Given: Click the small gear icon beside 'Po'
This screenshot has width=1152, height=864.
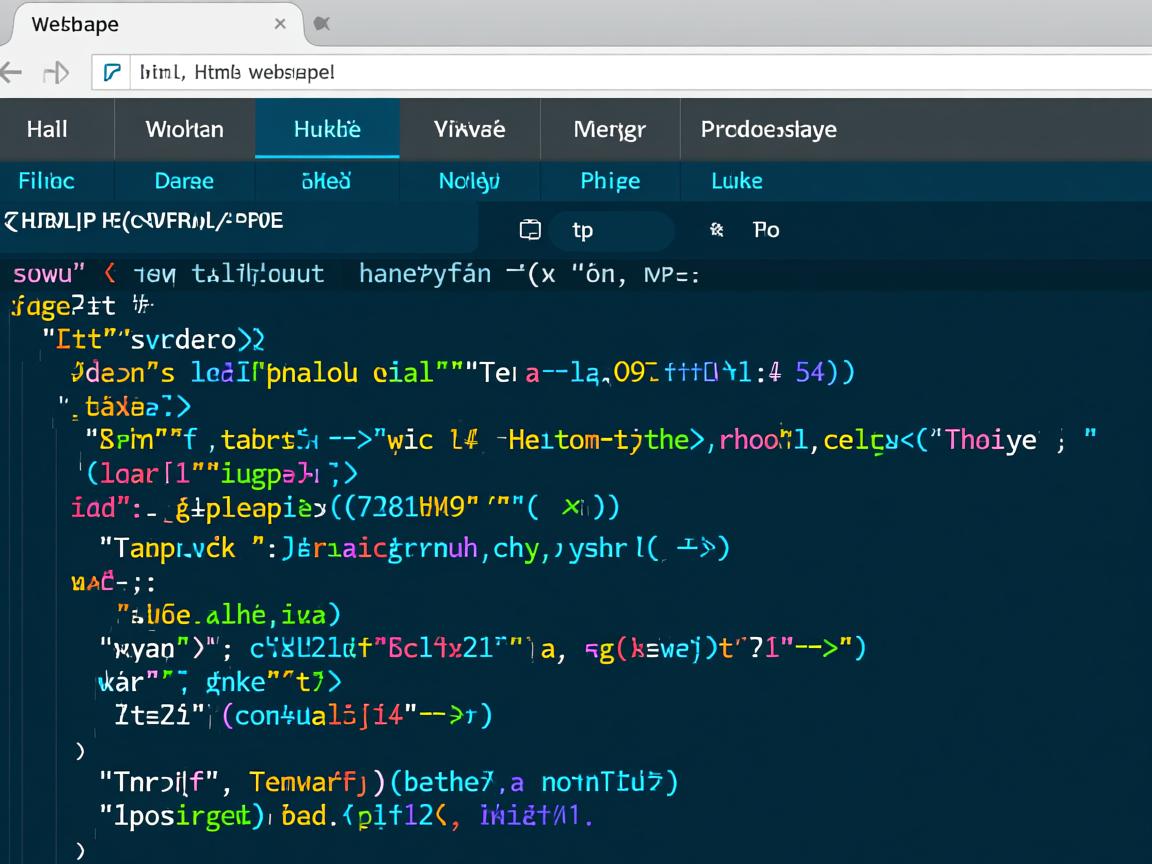Looking at the screenshot, I should click(716, 230).
